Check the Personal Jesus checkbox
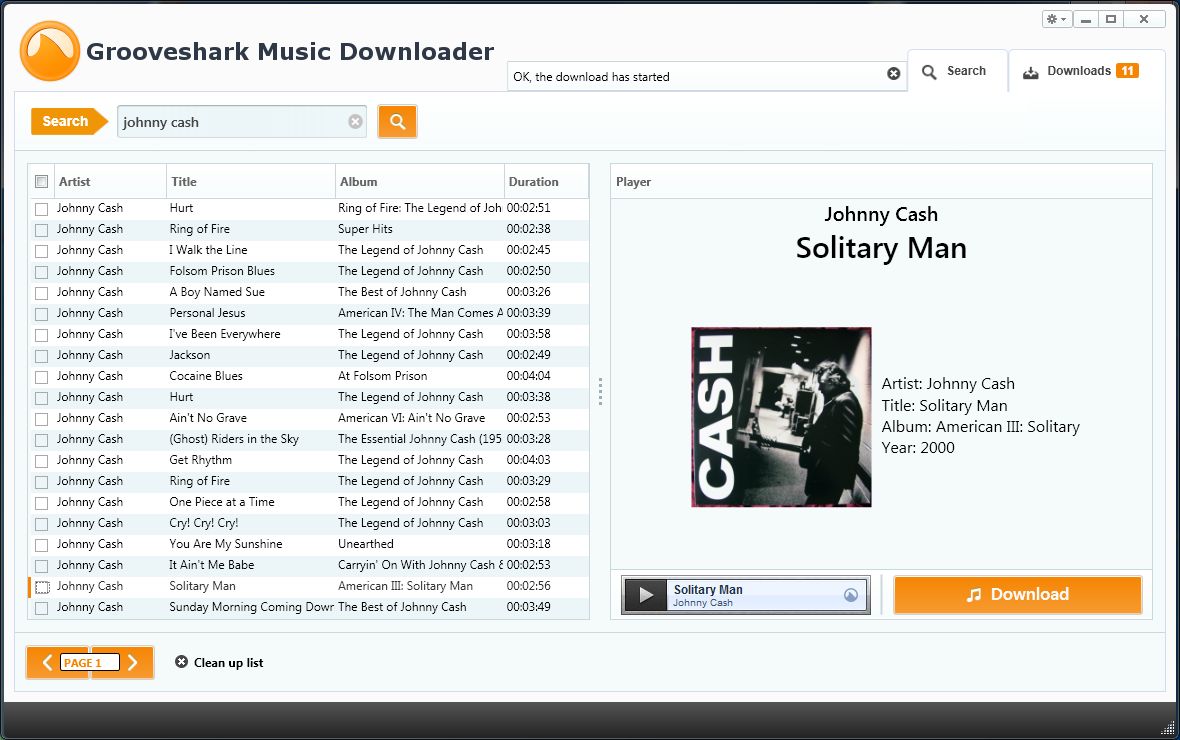 41,315
